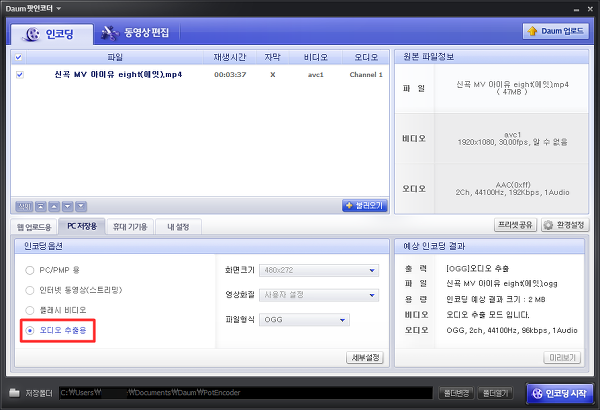This screenshot has height=410, width=600.
Task: Switch to the 동영상편집 main tab
Action: [x=135, y=33]
